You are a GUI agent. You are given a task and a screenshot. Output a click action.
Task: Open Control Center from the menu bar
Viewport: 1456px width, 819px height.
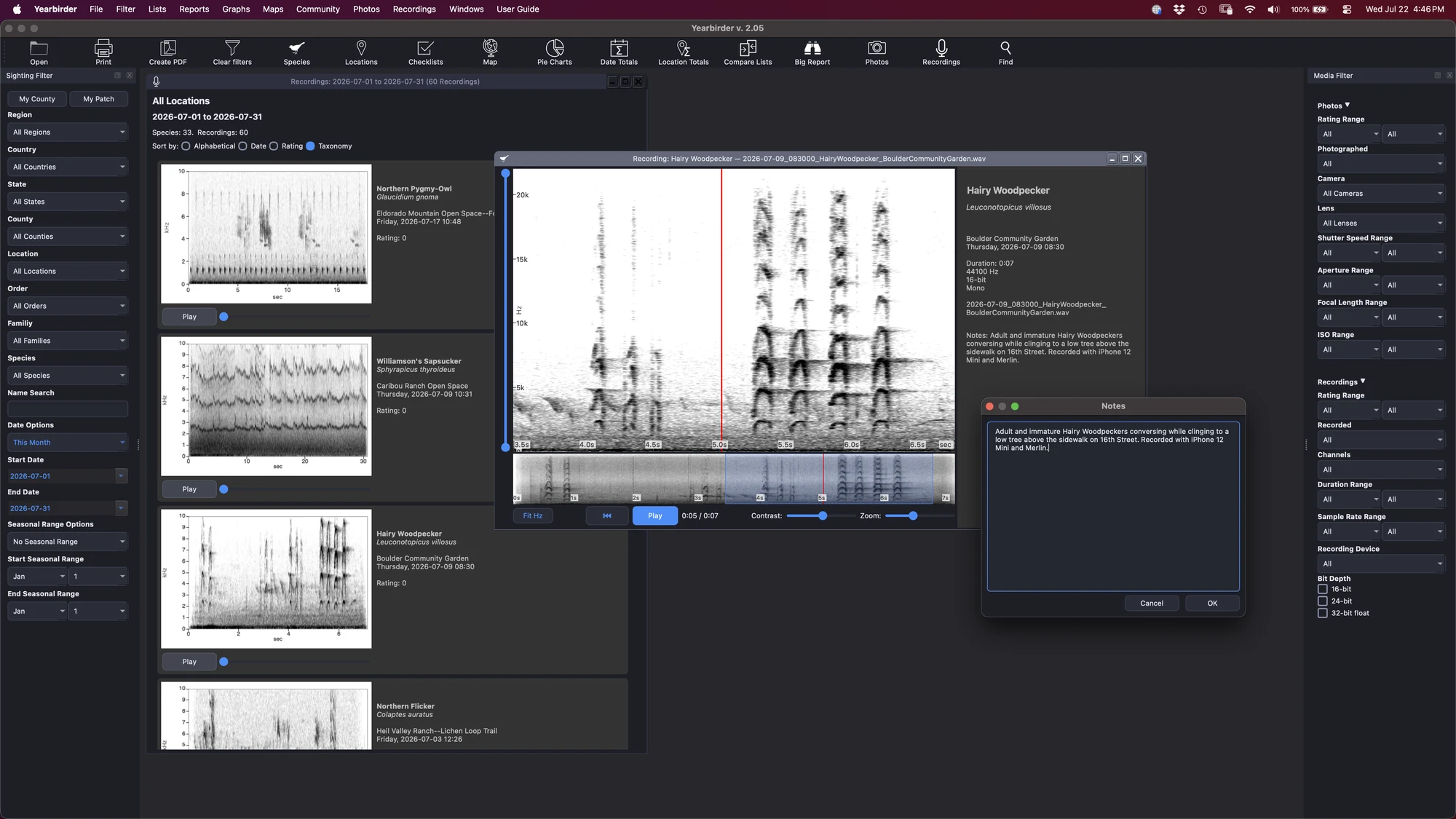coord(1347,9)
